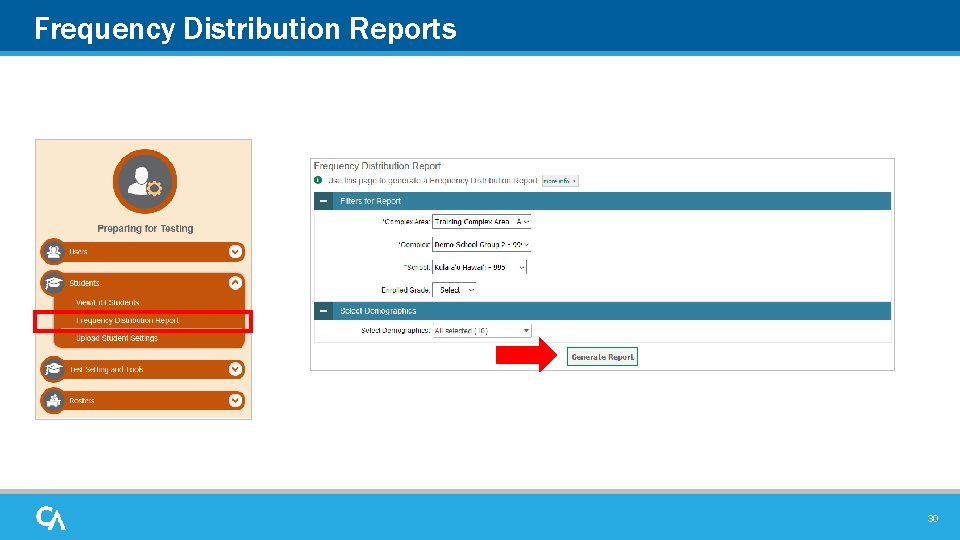Screen dimensions: 960x540
Task: Click the Users menu bar
Action: click(x=143, y=252)
